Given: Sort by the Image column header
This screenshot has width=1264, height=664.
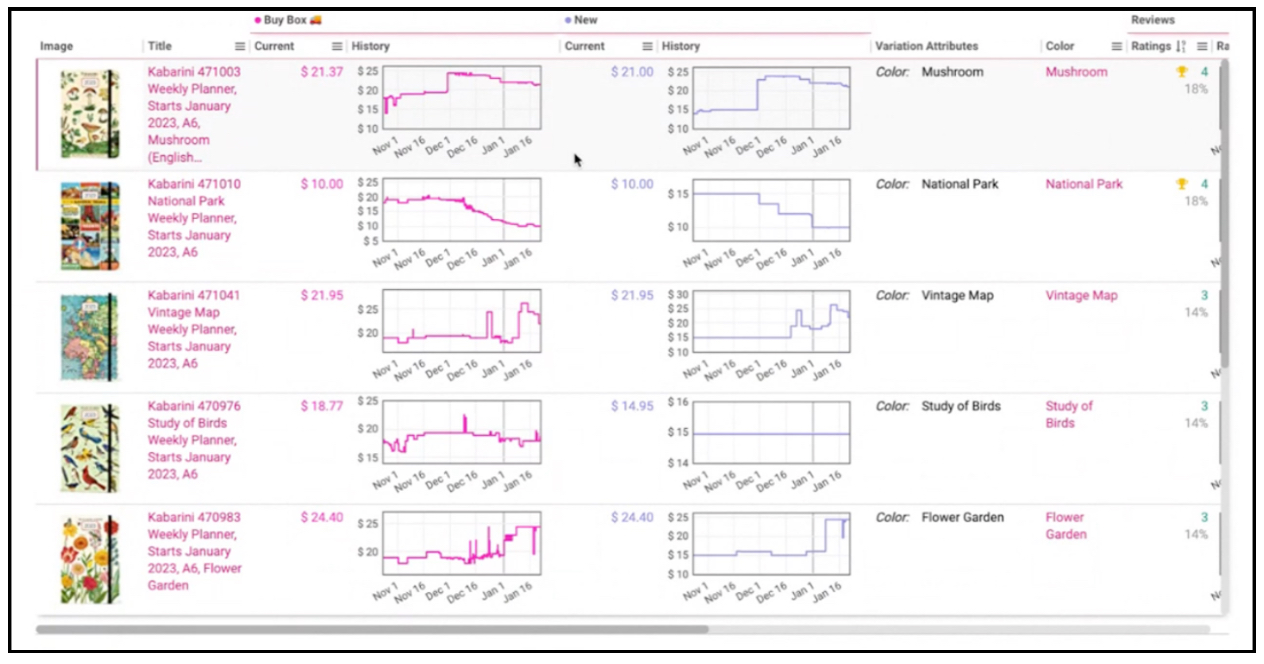Looking at the screenshot, I should click(57, 46).
